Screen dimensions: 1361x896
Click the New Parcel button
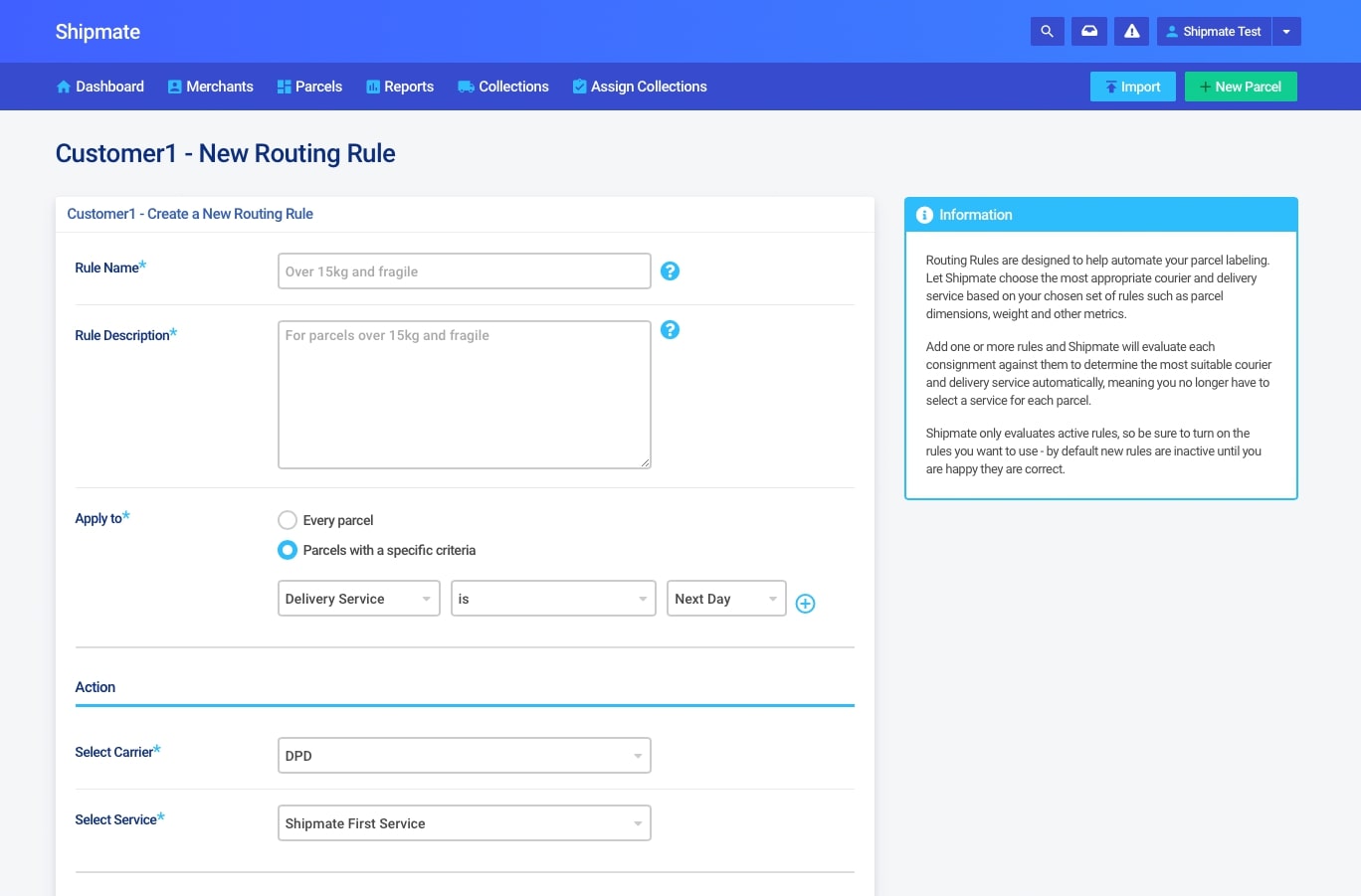coord(1241,87)
